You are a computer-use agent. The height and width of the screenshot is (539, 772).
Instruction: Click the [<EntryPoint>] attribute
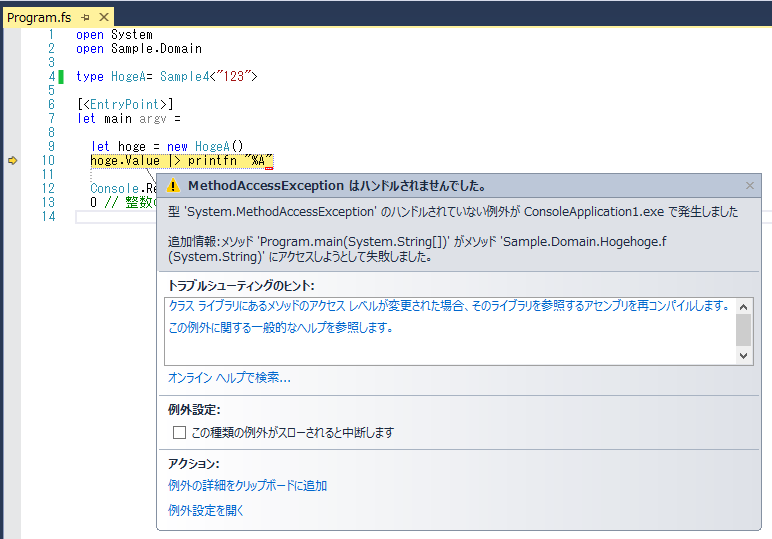click(125, 104)
